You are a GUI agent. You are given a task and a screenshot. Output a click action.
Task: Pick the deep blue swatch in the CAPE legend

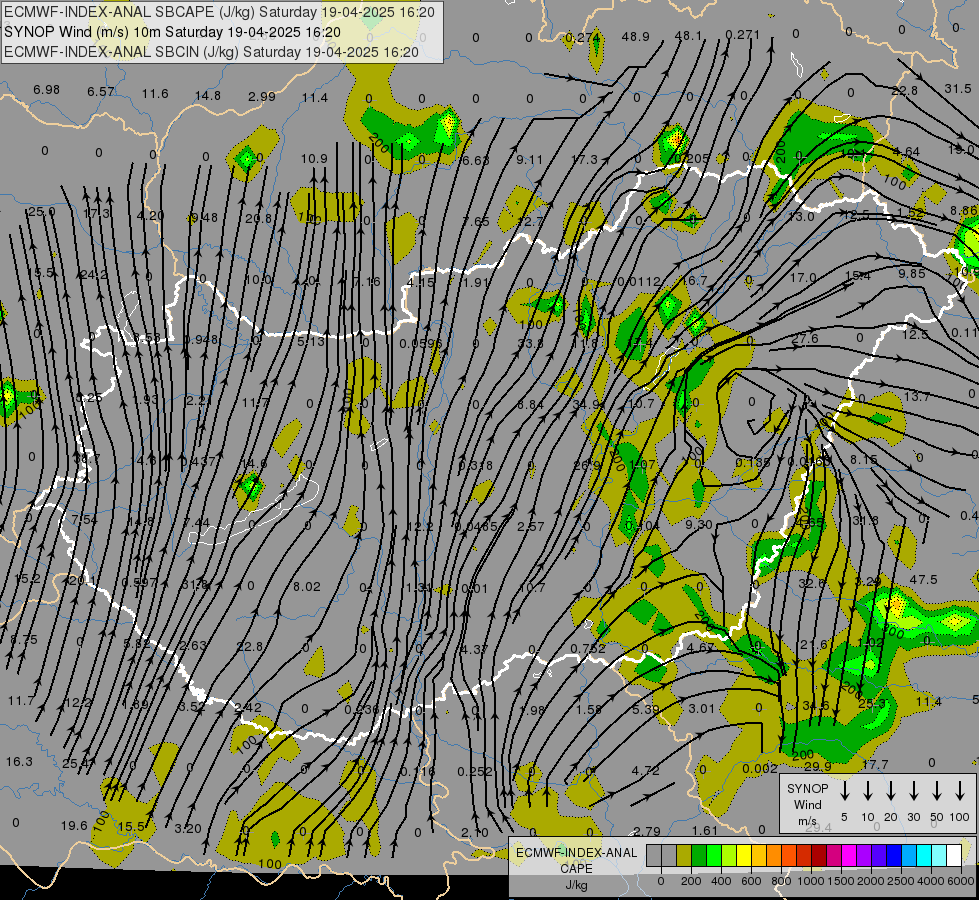point(893,855)
